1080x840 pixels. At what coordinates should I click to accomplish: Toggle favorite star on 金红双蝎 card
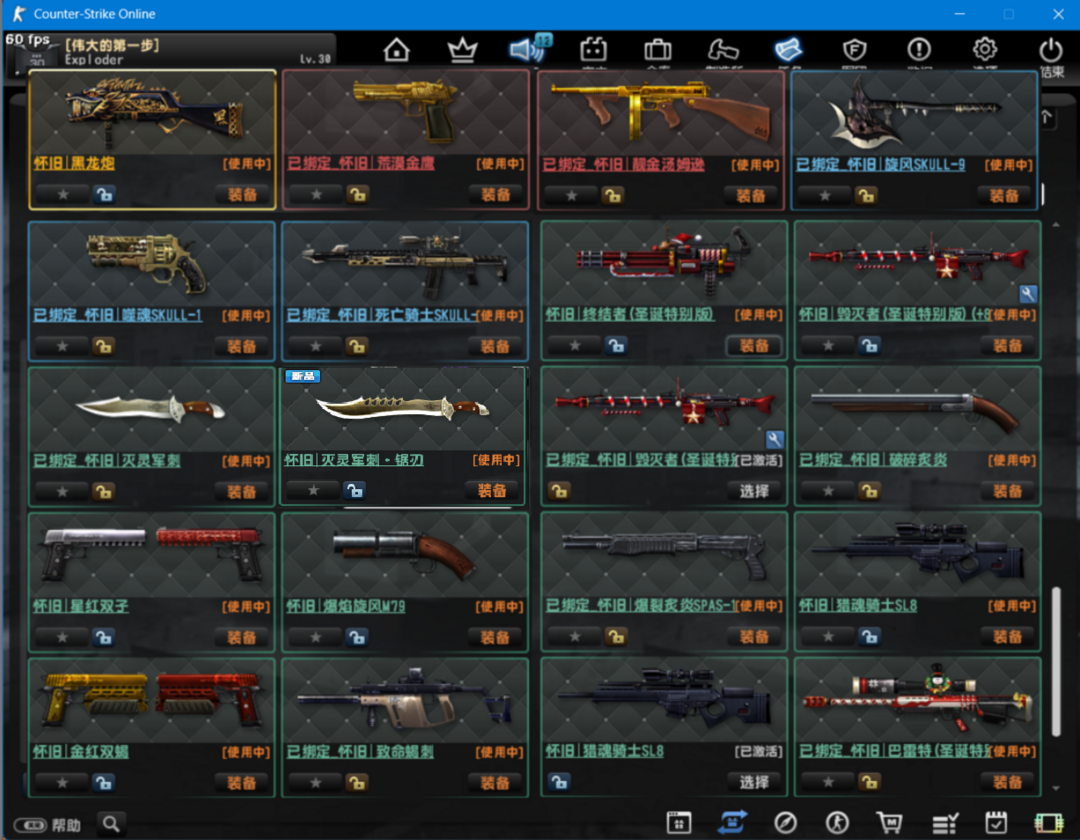63,783
